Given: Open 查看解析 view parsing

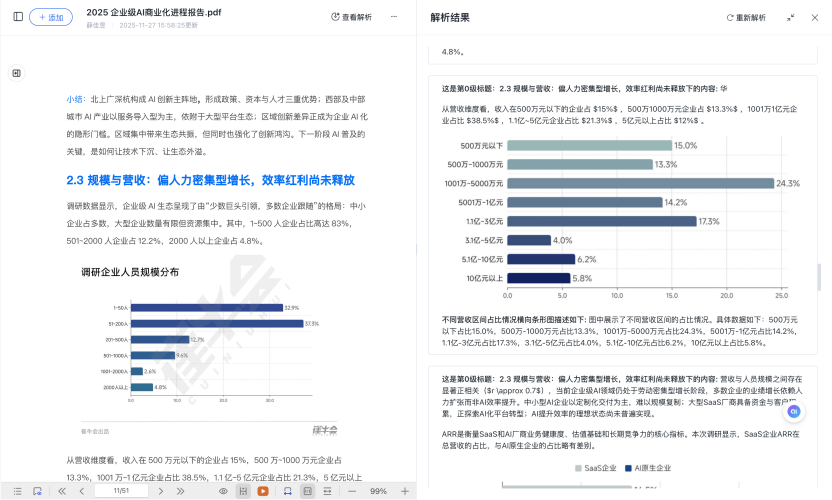Looking at the screenshot, I should pyautogui.click(x=351, y=17).
